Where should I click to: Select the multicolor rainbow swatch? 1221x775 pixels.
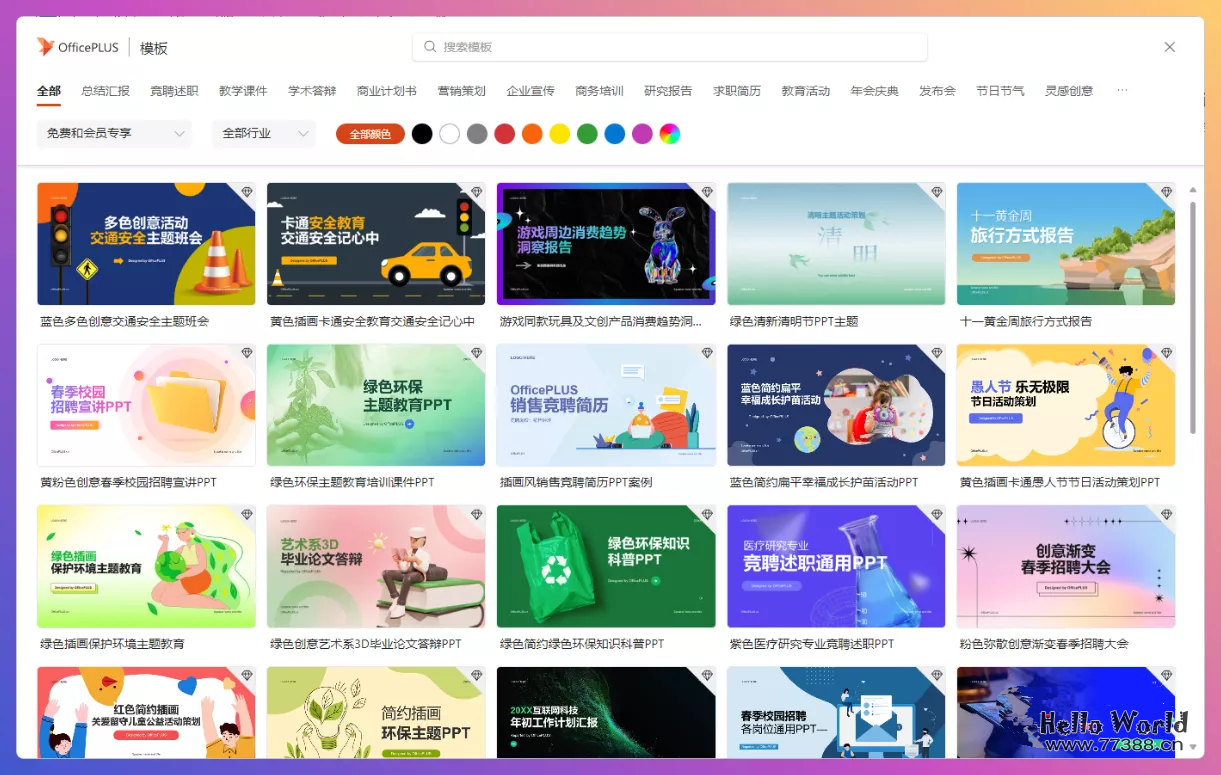(x=670, y=134)
